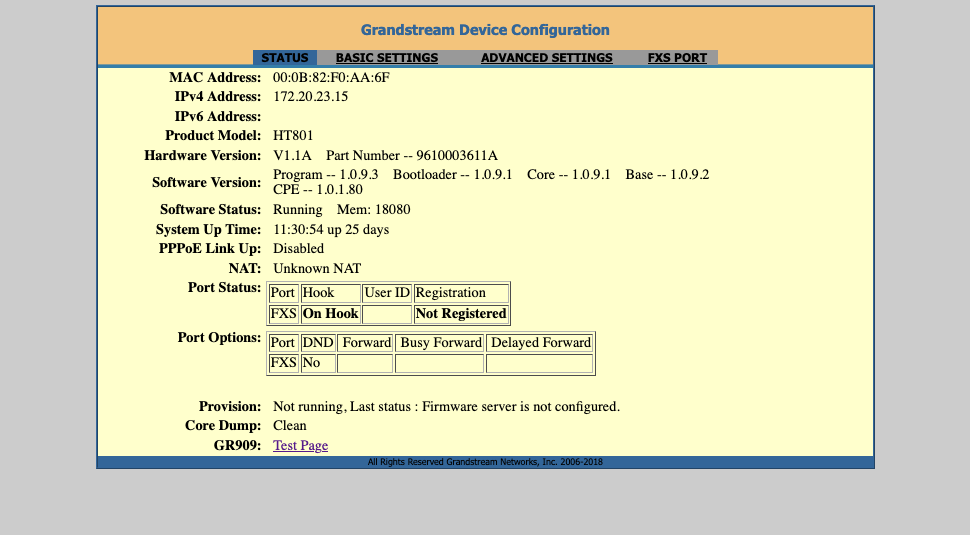This screenshot has width=970, height=535.
Task: Click software status Running text
Action: (x=298, y=209)
